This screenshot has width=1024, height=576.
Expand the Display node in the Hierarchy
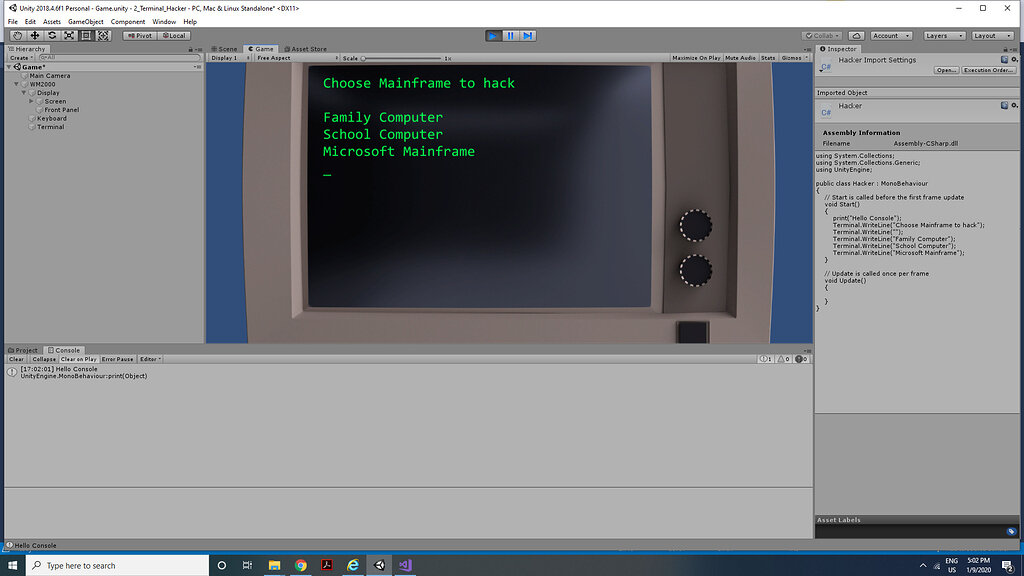click(26, 92)
